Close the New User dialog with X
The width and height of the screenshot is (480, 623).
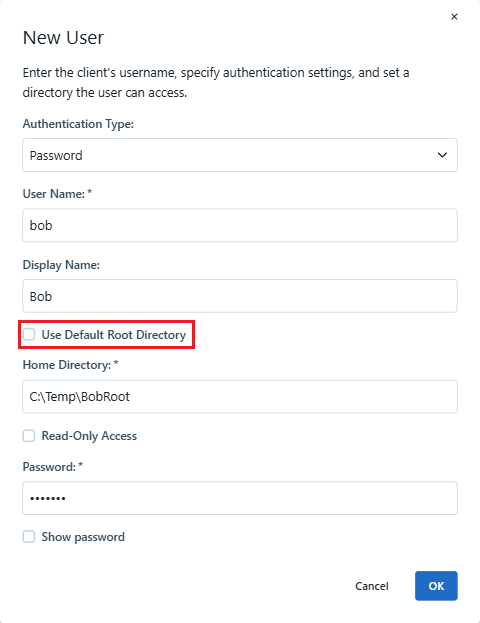[x=454, y=17]
